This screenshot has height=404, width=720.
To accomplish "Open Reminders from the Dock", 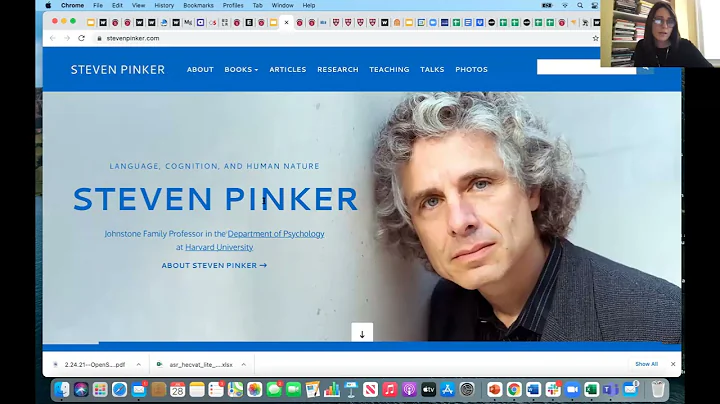I will click(216, 389).
